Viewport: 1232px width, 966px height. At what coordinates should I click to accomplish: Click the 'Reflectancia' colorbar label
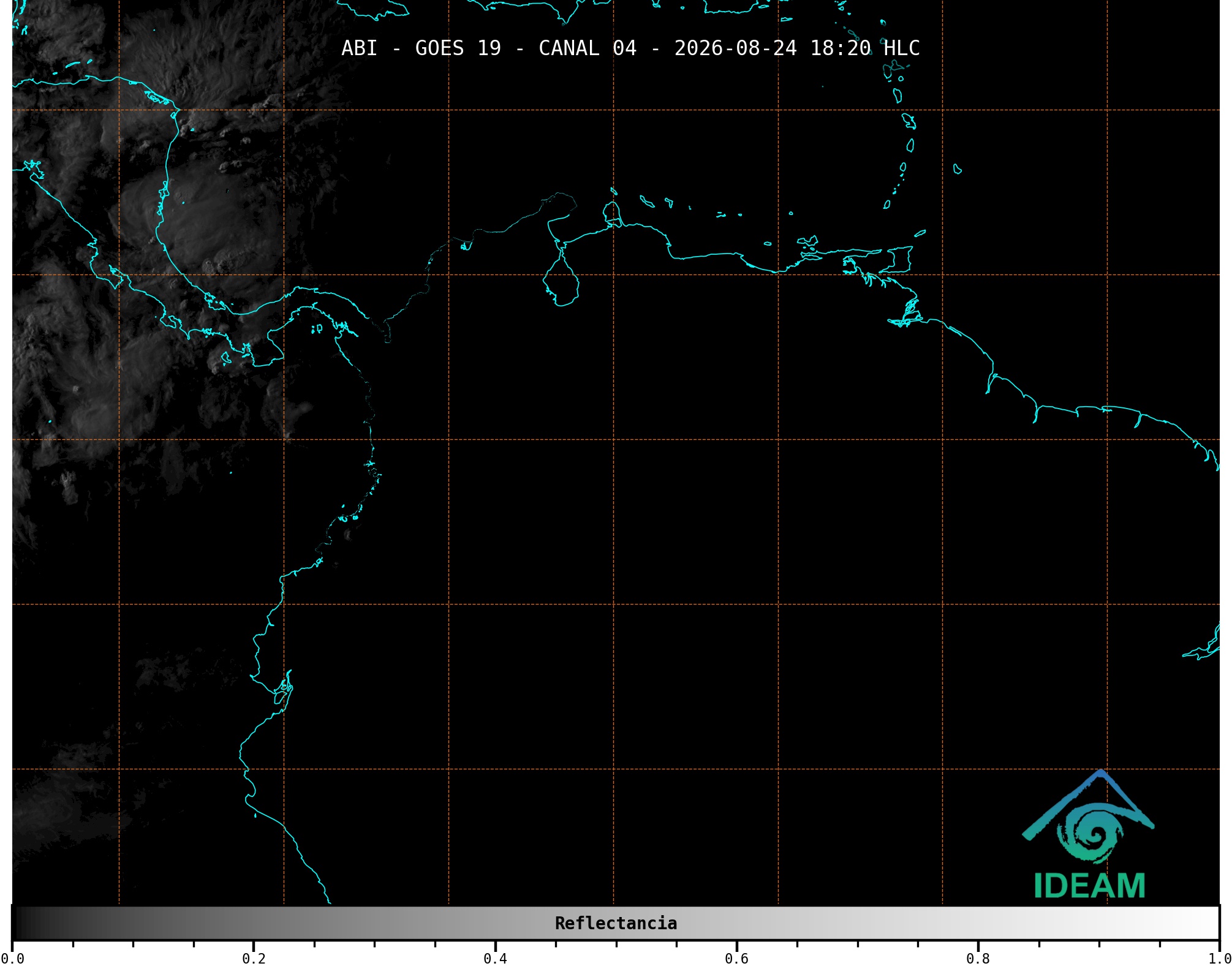(x=616, y=923)
